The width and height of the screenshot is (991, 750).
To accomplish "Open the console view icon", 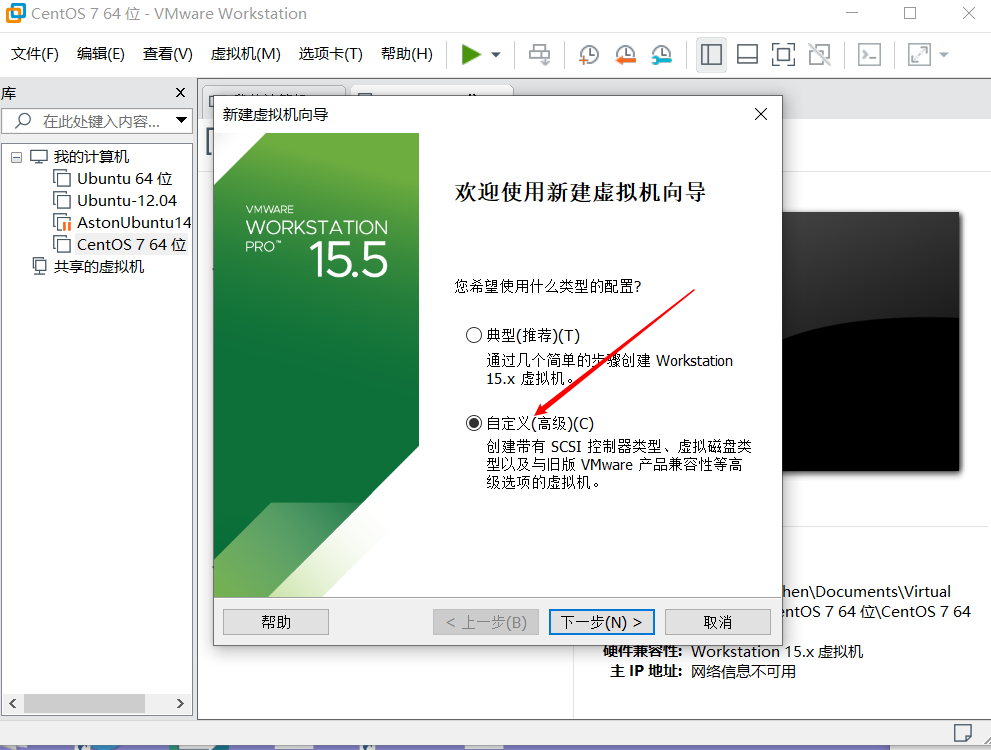I will 869,55.
